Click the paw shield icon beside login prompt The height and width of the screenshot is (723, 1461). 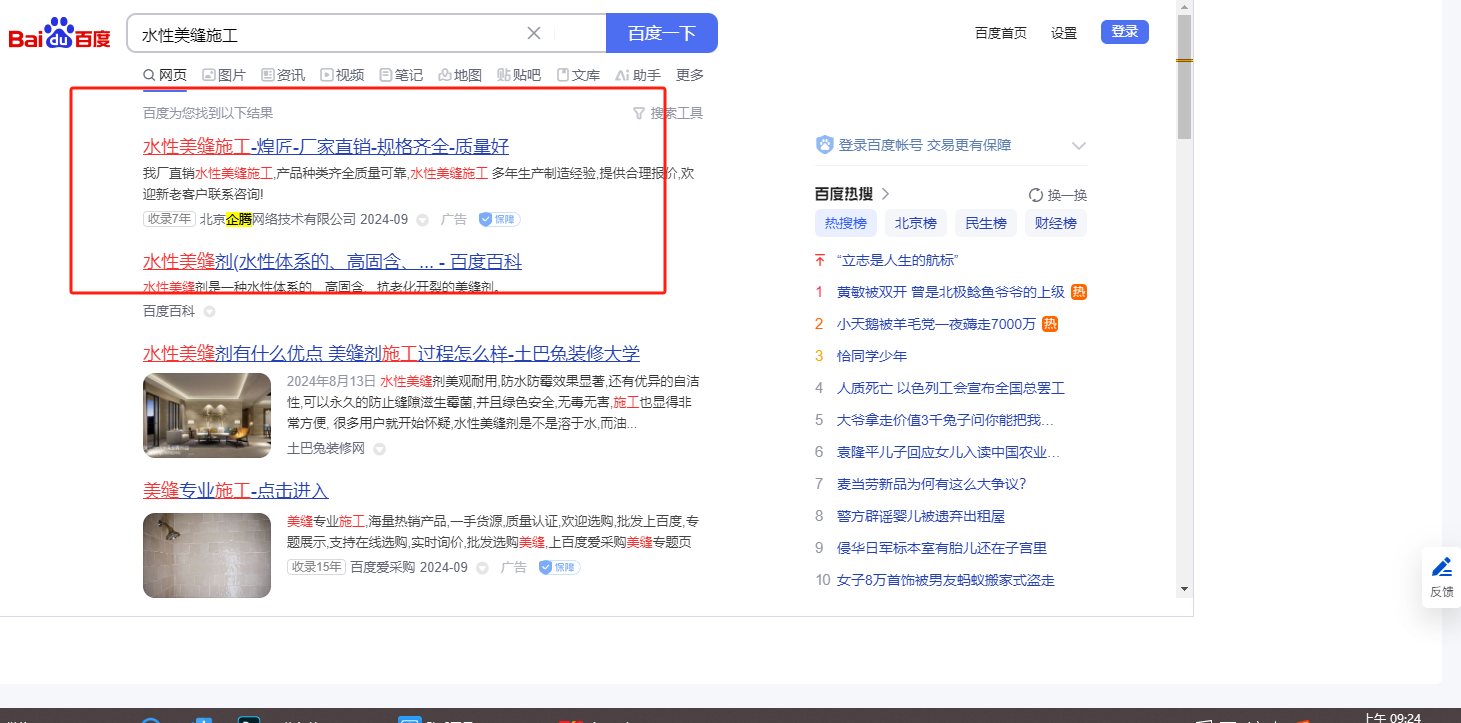click(825, 145)
